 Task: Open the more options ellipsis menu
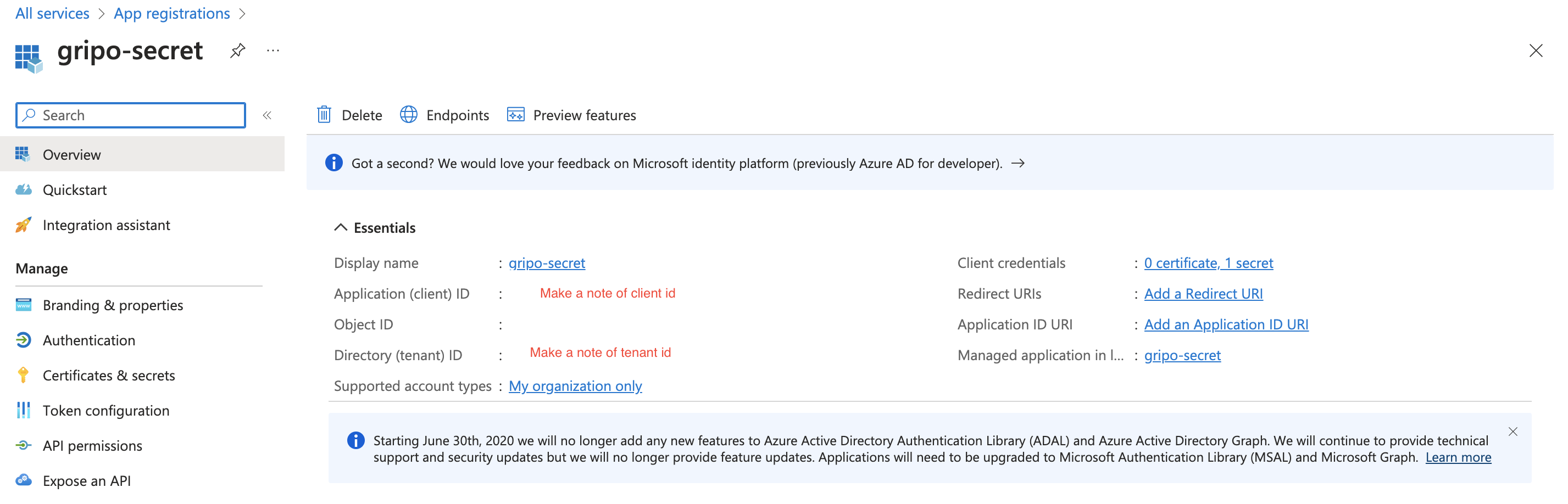273,51
